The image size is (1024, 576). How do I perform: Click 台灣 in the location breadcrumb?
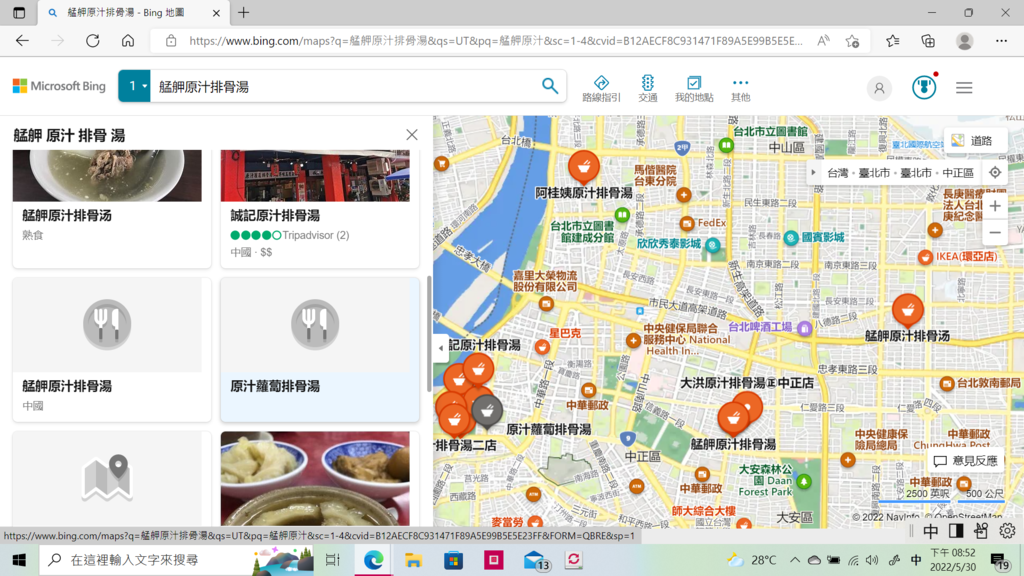pos(838,173)
